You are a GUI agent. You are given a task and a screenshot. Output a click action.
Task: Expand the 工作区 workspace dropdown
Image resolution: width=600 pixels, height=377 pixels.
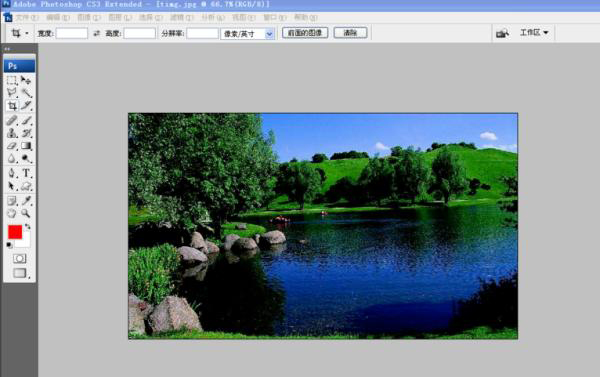534,33
